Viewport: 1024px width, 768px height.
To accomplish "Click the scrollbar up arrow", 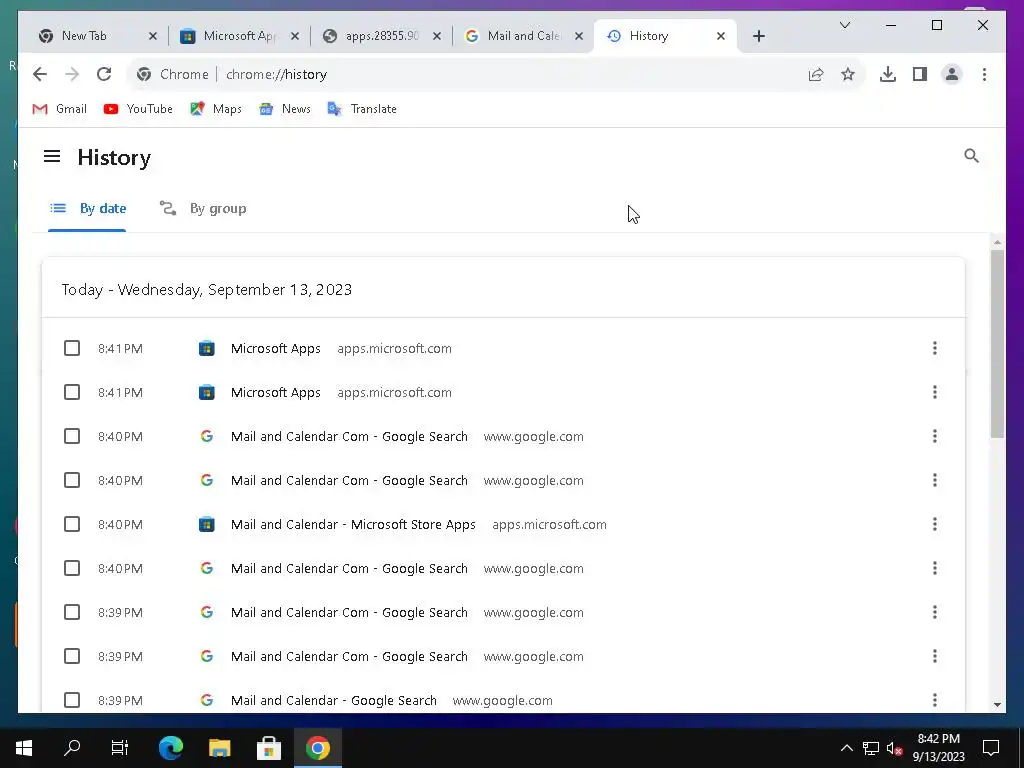I will pos(997,242).
